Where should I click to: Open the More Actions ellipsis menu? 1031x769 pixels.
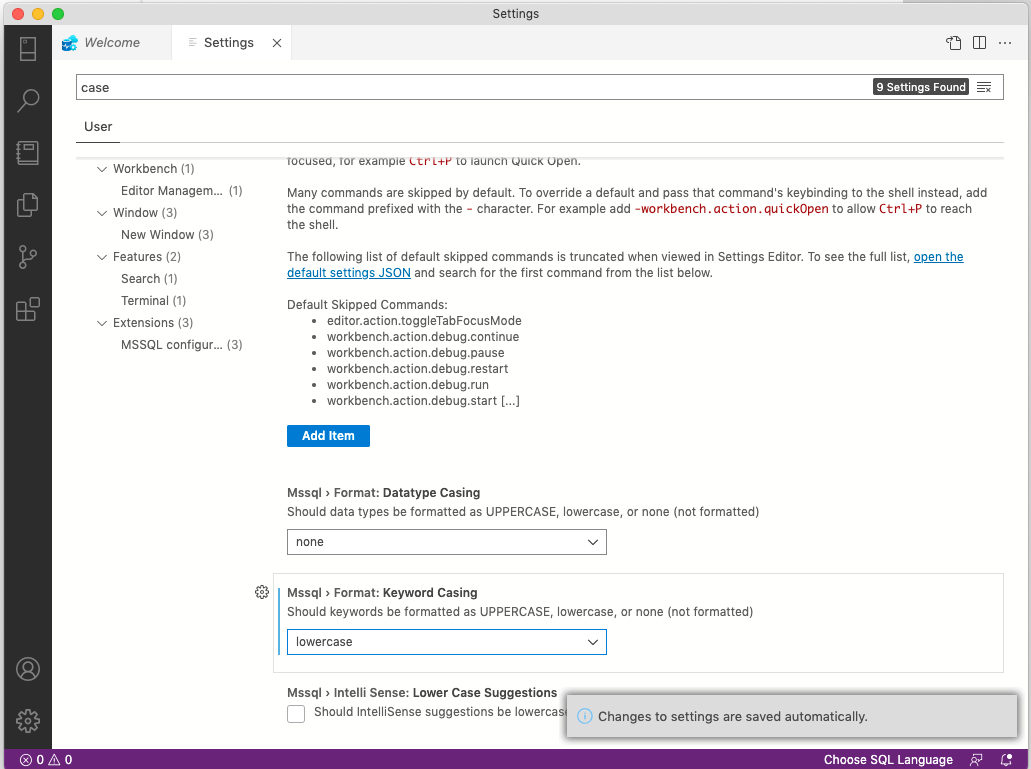click(x=1005, y=43)
